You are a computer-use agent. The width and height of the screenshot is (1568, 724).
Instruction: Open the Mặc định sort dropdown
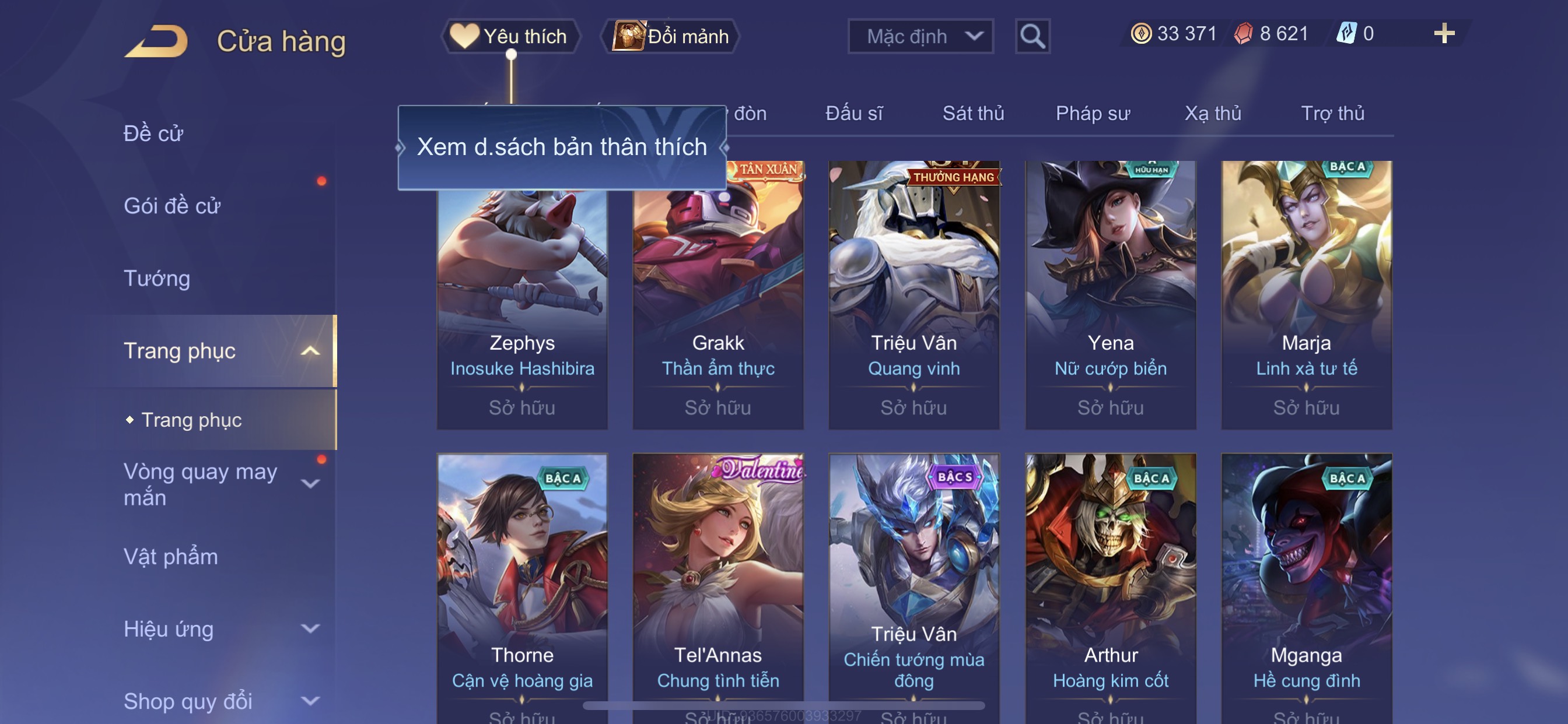pyautogui.click(x=921, y=37)
